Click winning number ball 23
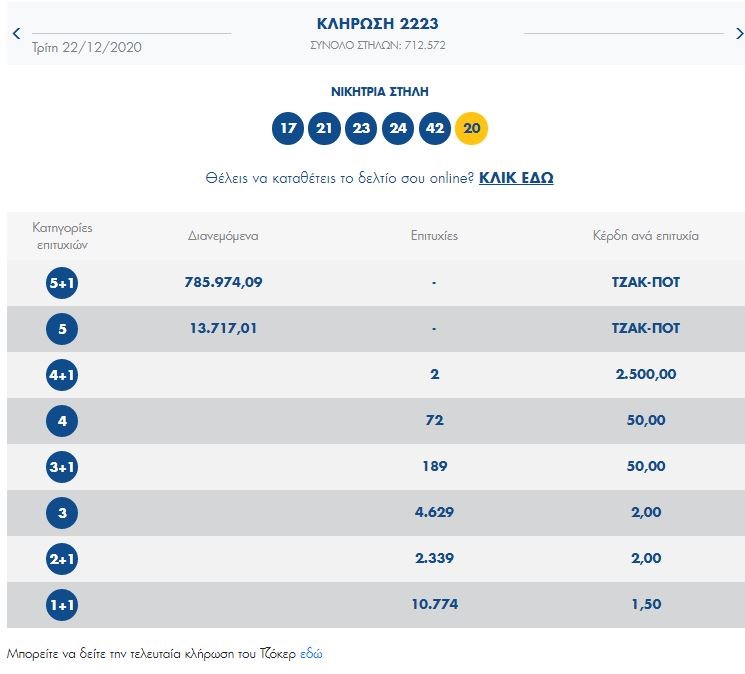This screenshot has width=745, height=674. pos(361,129)
